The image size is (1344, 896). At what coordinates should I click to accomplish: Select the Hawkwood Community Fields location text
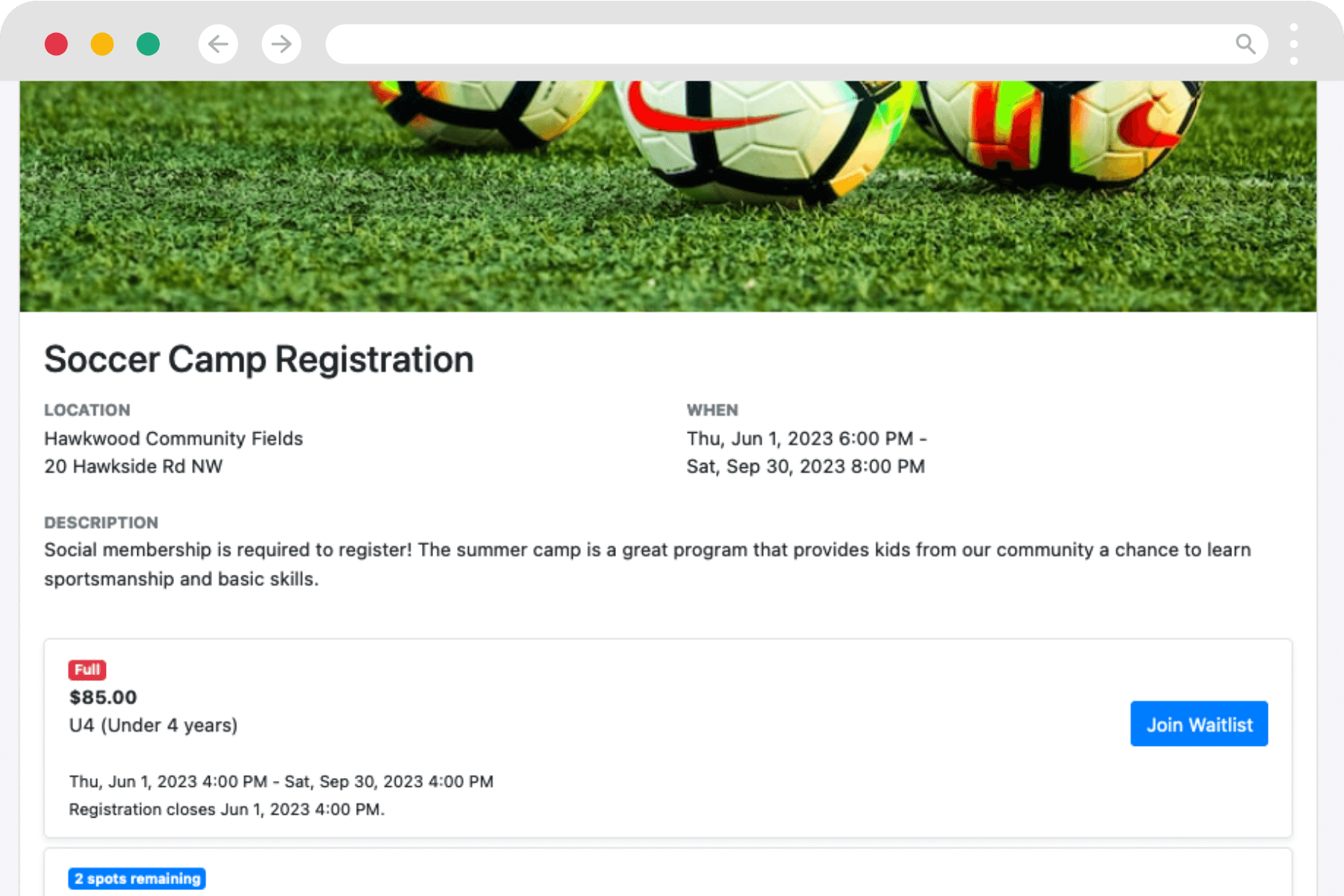[x=173, y=438]
